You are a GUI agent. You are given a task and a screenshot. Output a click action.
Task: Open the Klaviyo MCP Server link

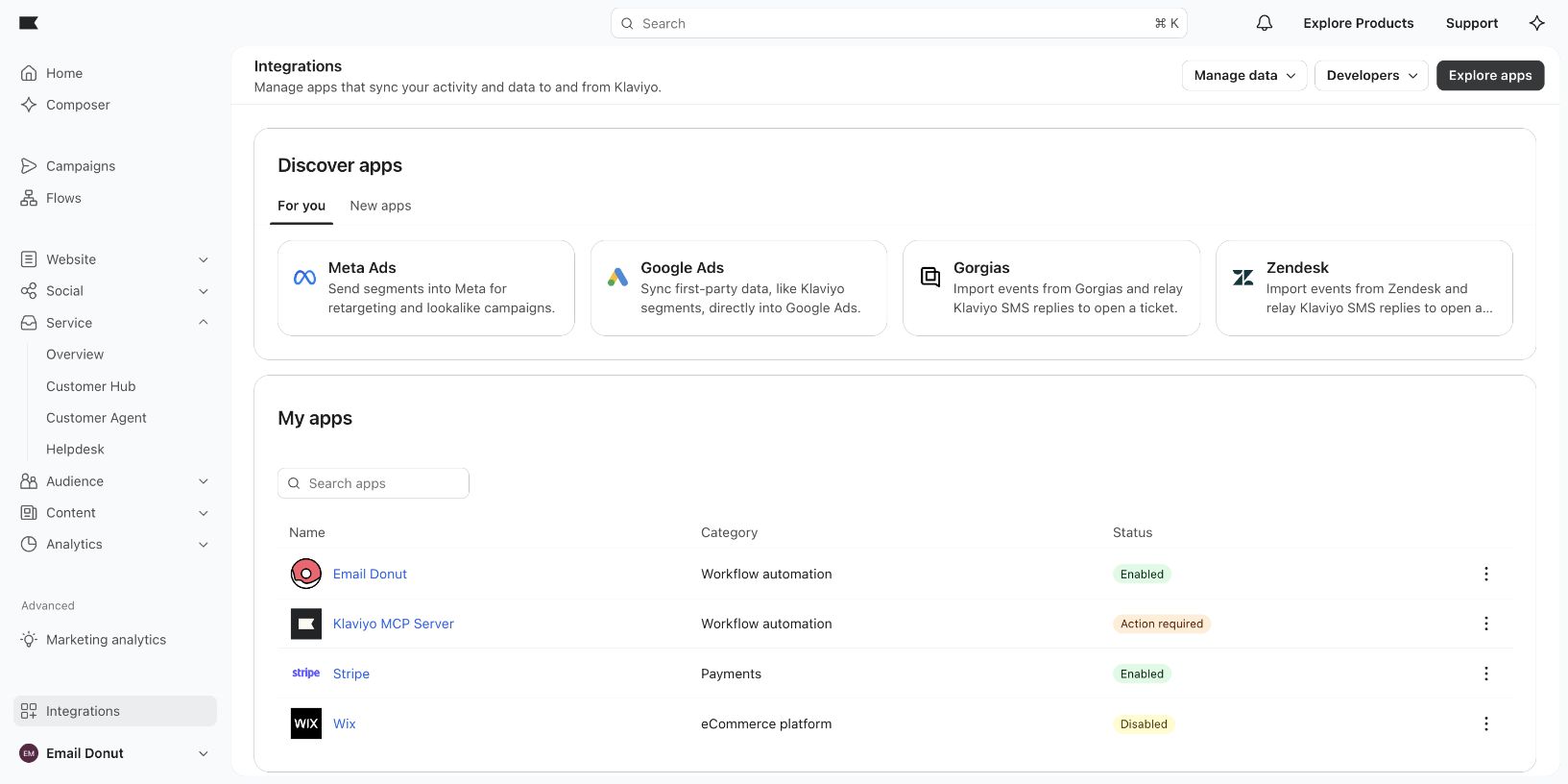coord(394,624)
